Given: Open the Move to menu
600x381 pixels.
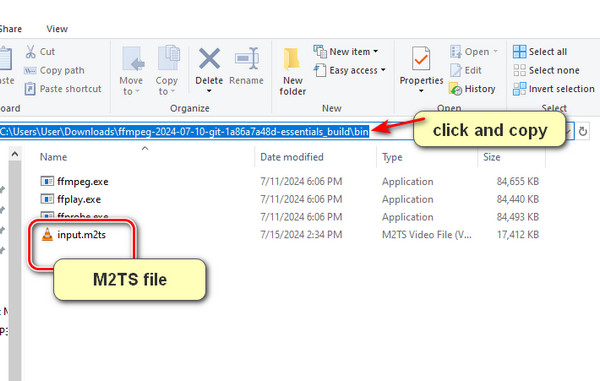Looking at the screenshot, I should click(x=131, y=71).
